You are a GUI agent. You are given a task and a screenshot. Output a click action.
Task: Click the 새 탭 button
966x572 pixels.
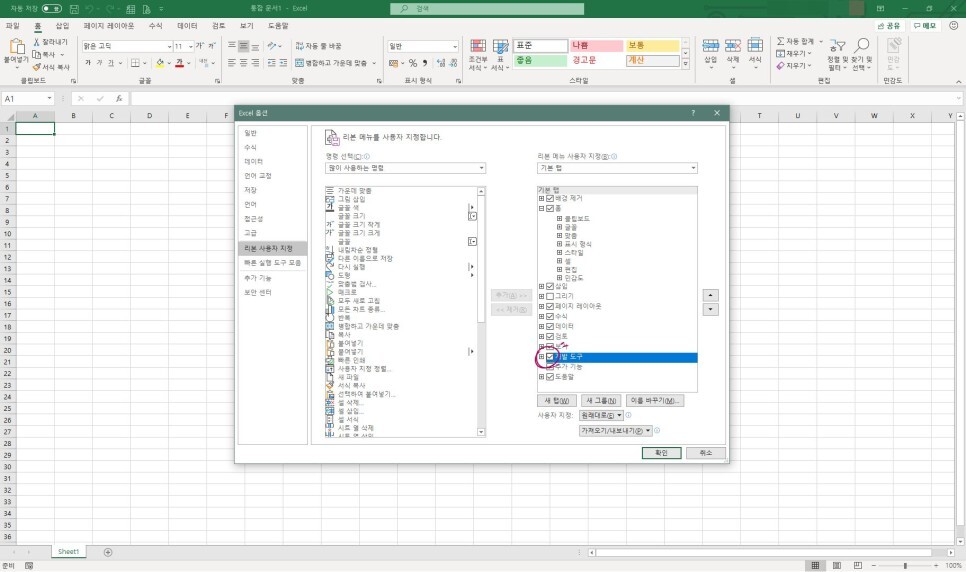tap(557, 401)
